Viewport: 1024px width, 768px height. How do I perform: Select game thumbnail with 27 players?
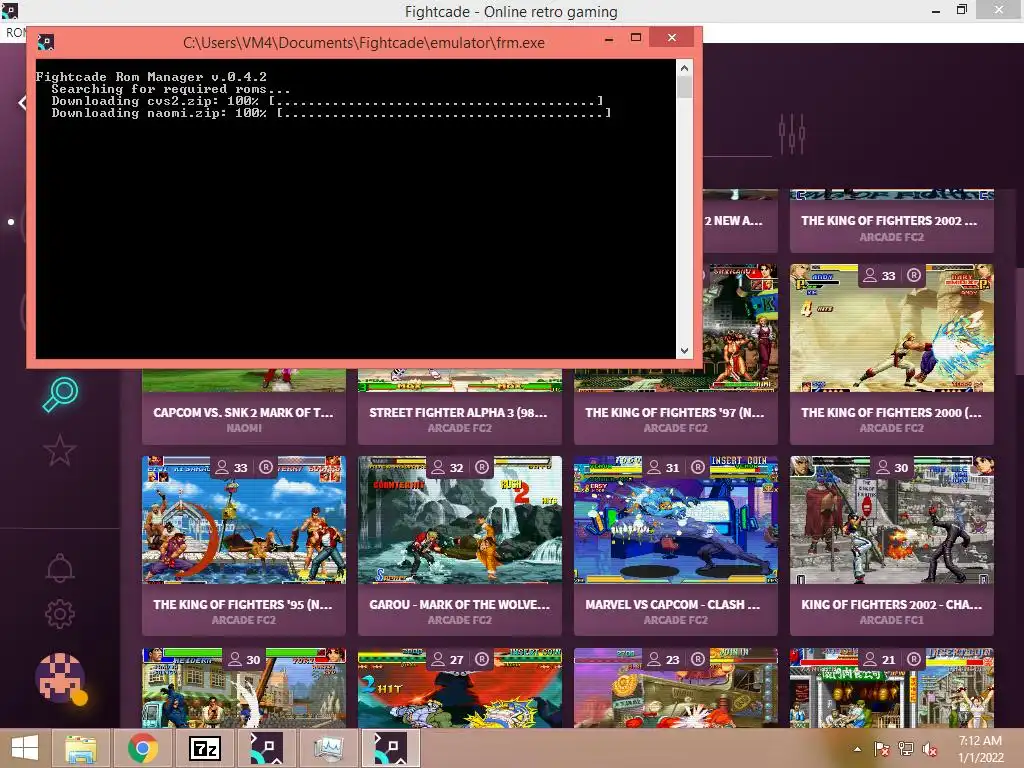[x=460, y=687]
